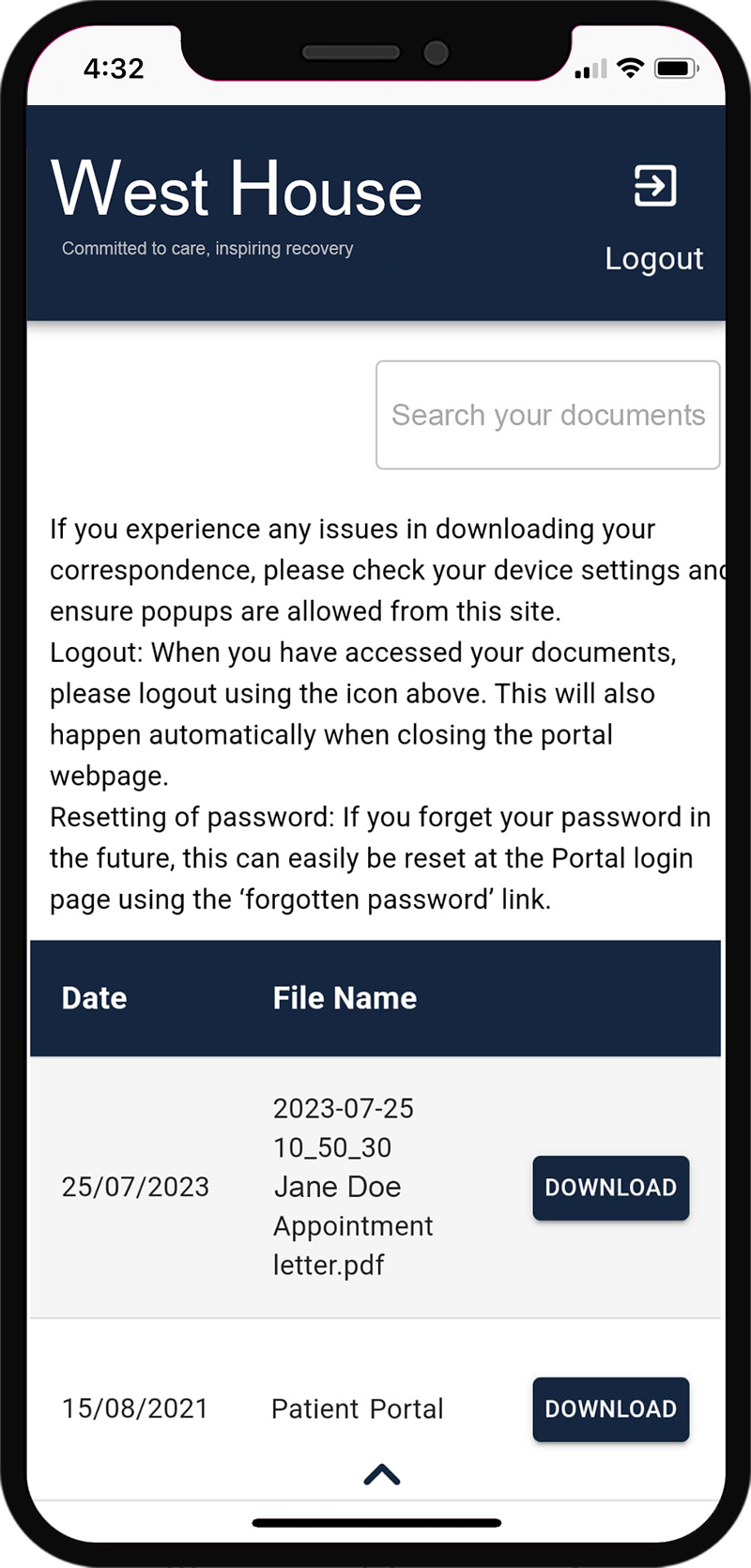Download the Patient Portal document
This screenshot has height=1568, width=751.
[610, 1409]
